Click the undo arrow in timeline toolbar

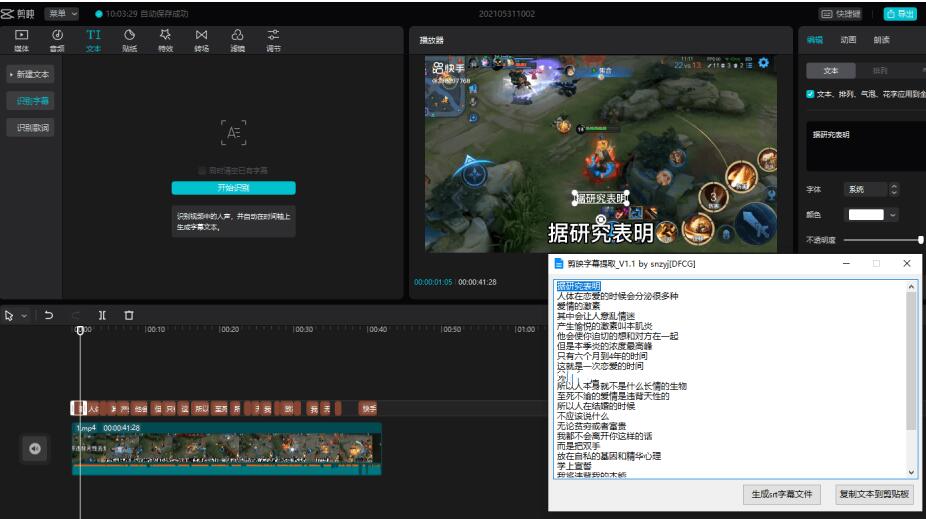48,315
